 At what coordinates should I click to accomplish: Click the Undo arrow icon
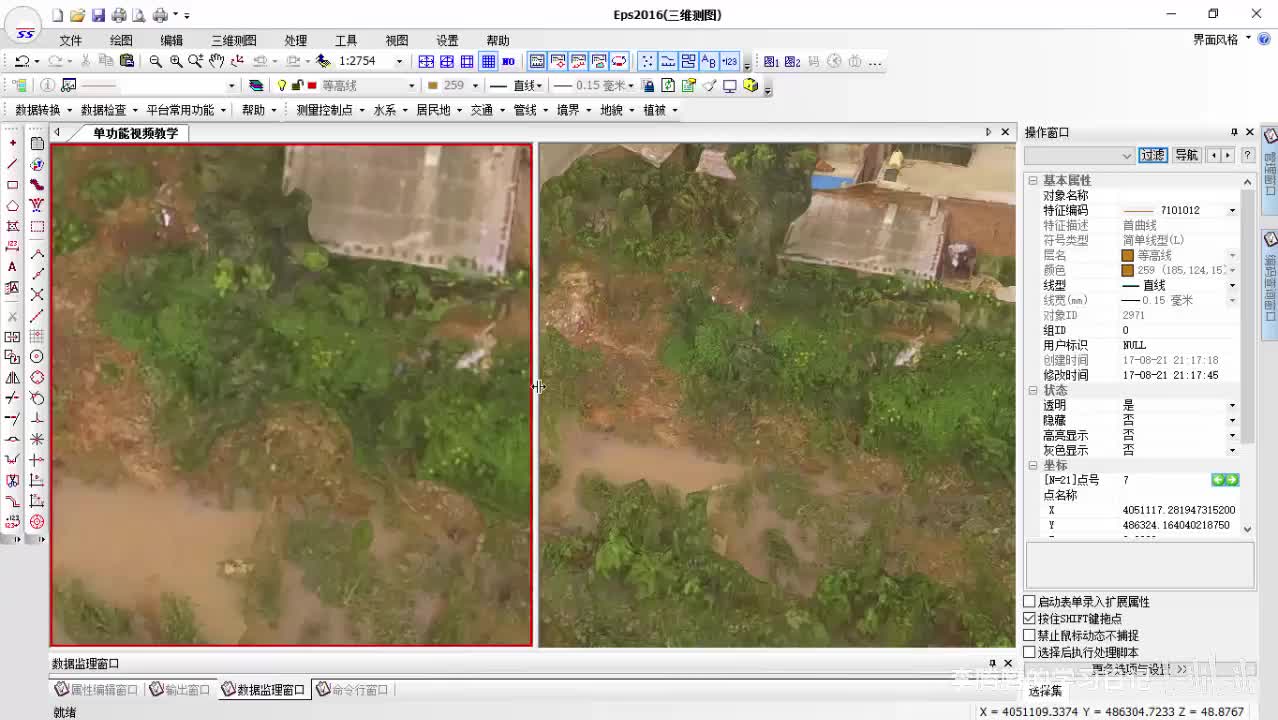21,61
